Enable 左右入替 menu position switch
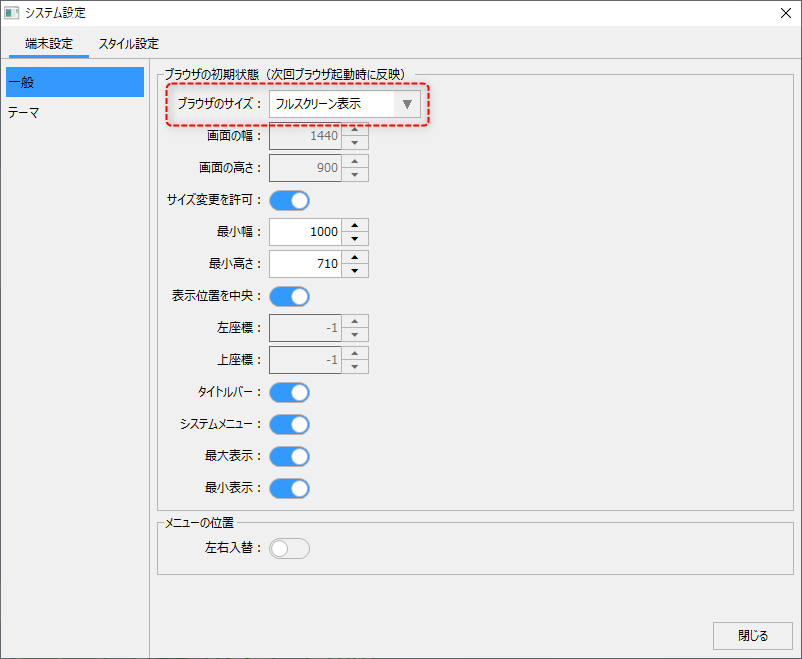The width and height of the screenshot is (802, 659). click(289, 548)
